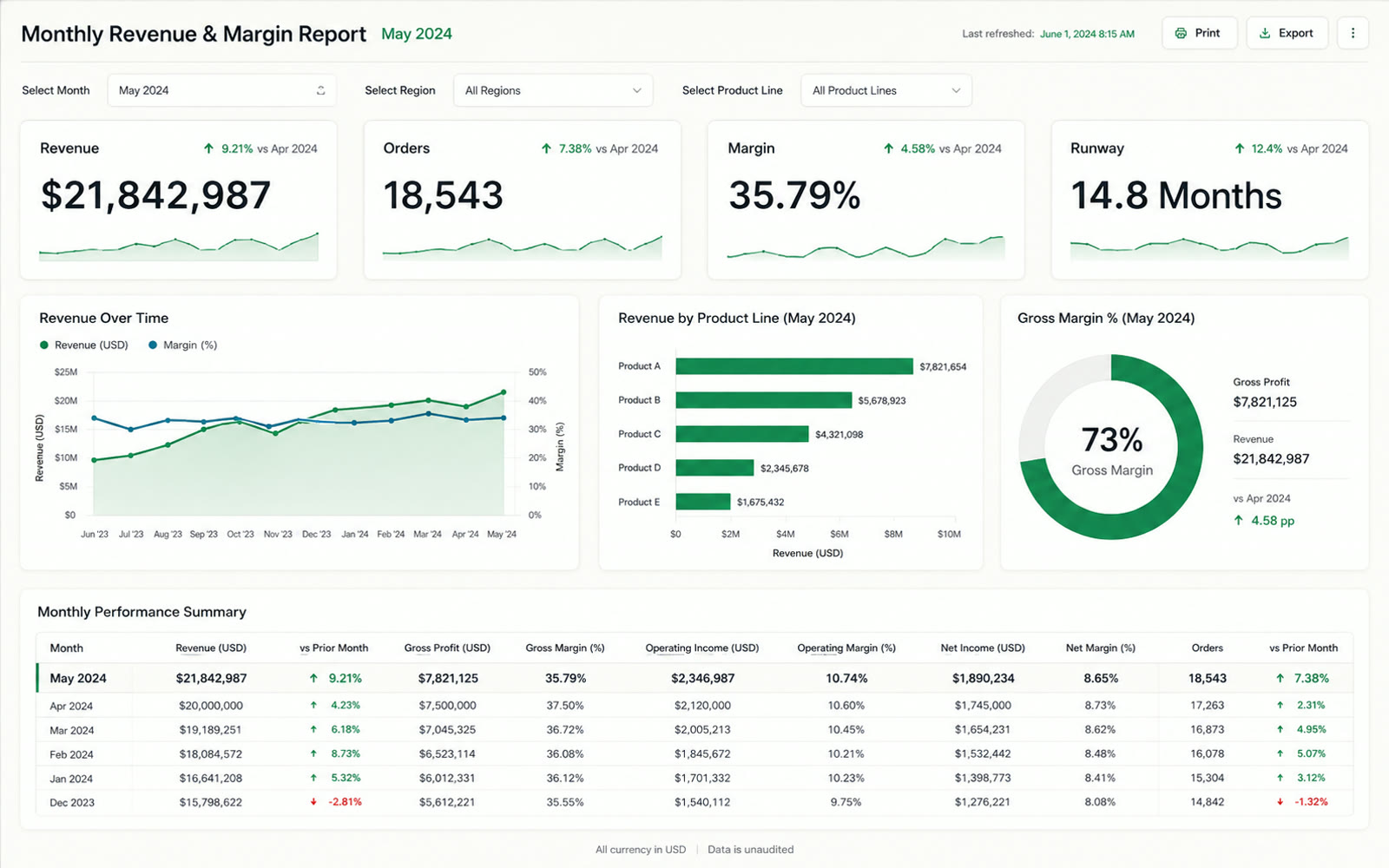Image resolution: width=1389 pixels, height=868 pixels.
Task: Open the Select Month dropdown
Action: click(222, 90)
